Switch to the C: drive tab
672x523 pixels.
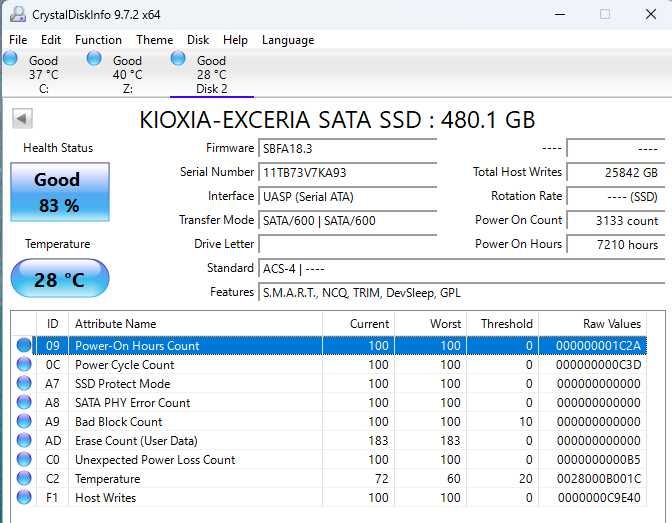43,74
